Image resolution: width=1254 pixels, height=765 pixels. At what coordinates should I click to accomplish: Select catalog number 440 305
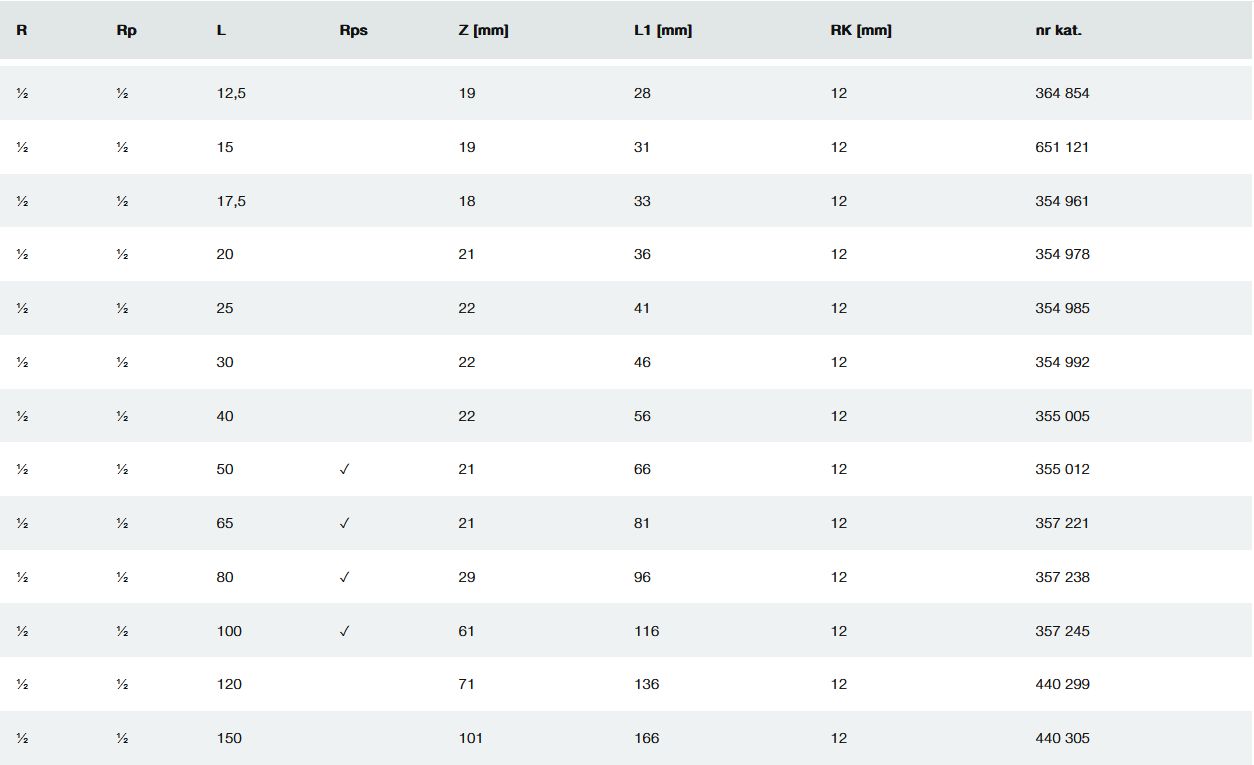coord(1062,738)
